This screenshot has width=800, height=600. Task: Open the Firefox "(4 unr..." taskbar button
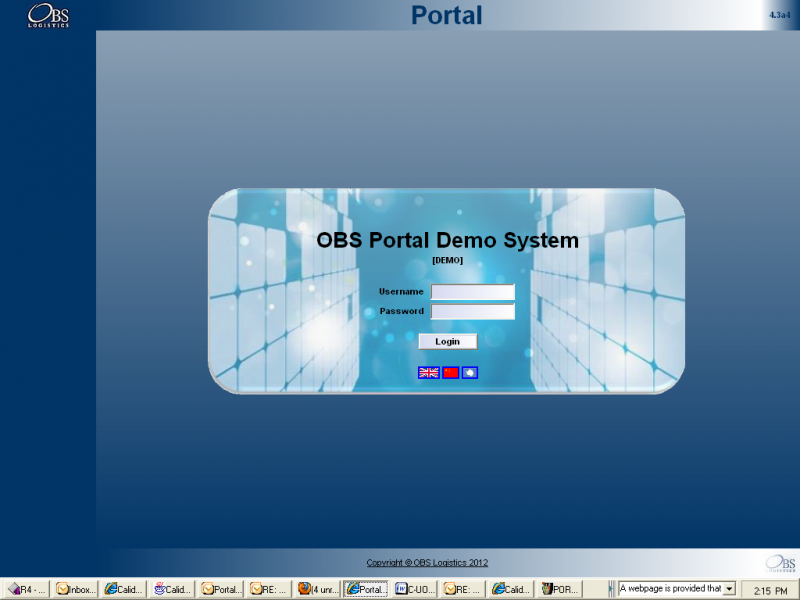coord(318,589)
